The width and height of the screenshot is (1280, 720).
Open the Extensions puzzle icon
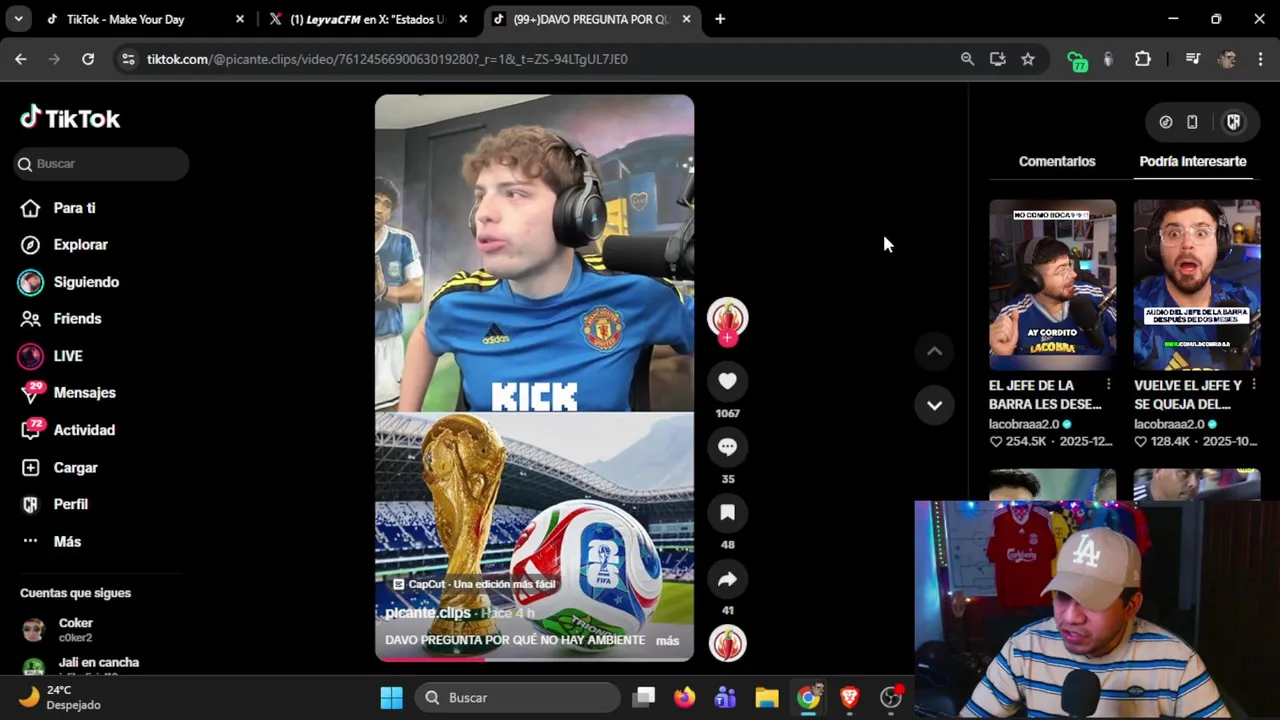click(1143, 59)
